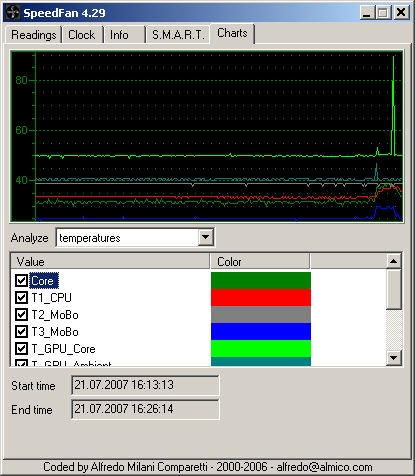Click the Value column header
This screenshot has width=415, height=476.
click(x=110, y=261)
